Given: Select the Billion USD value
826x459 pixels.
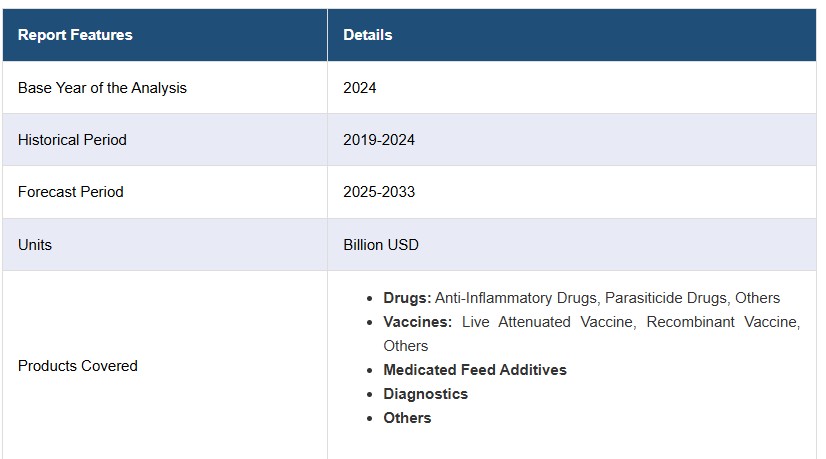Looking at the screenshot, I should (381, 245).
